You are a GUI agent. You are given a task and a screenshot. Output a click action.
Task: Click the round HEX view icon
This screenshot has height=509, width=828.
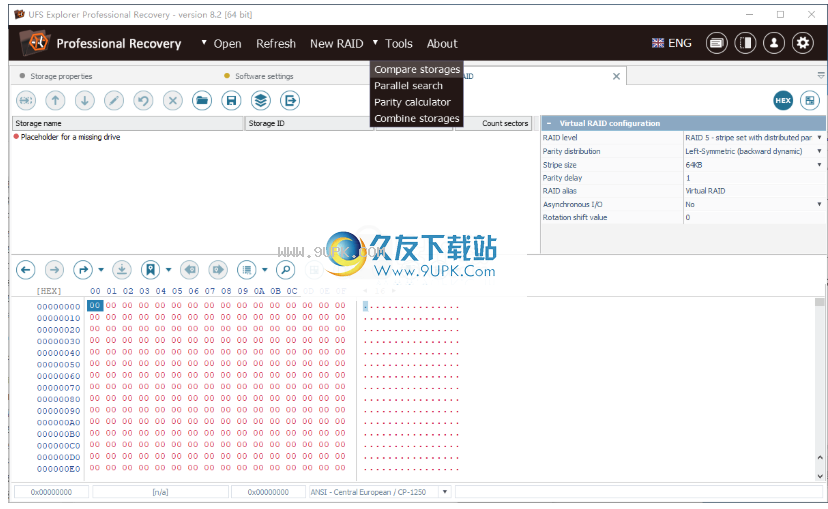[x=783, y=100]
